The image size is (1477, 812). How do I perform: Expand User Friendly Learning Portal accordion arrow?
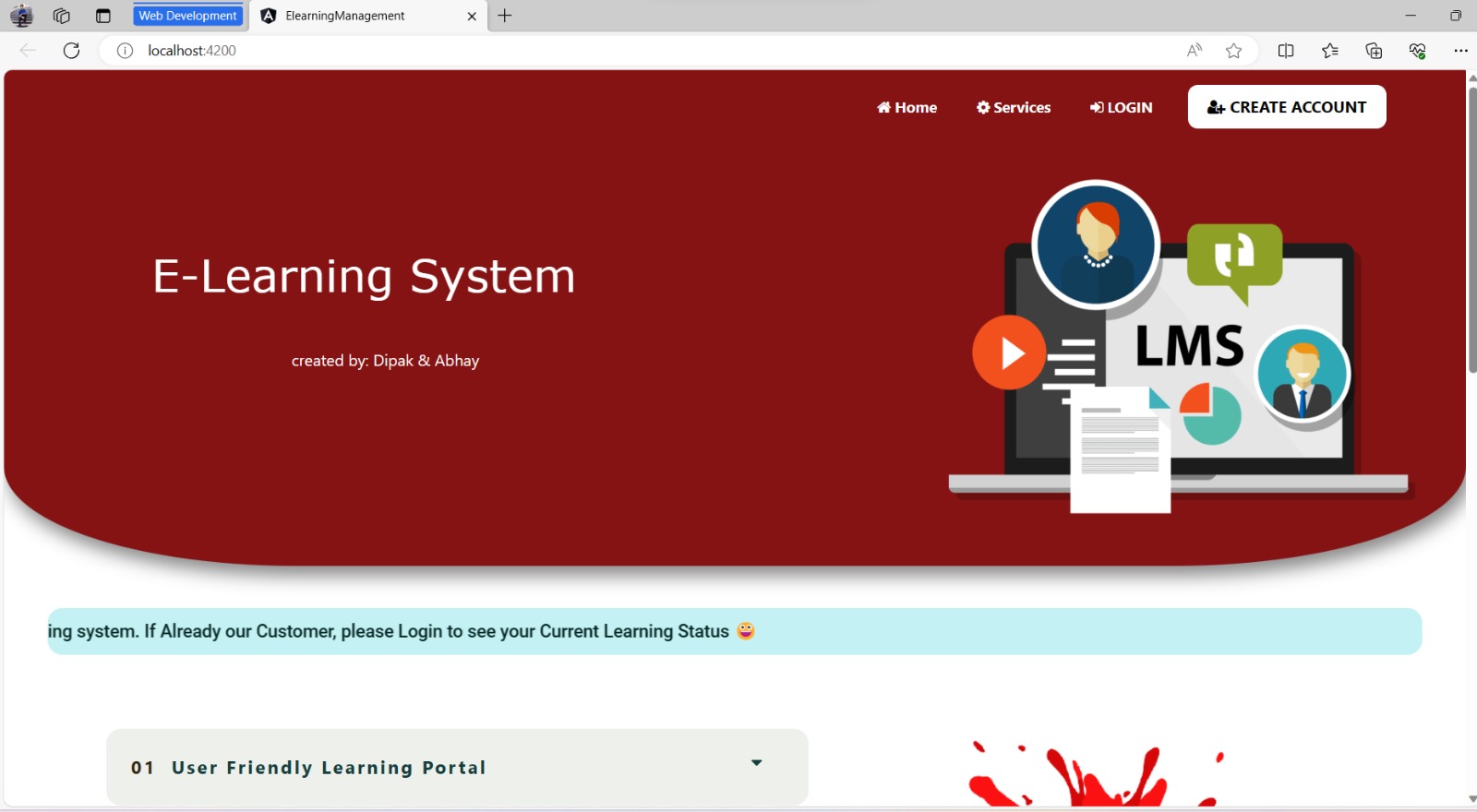756,763
